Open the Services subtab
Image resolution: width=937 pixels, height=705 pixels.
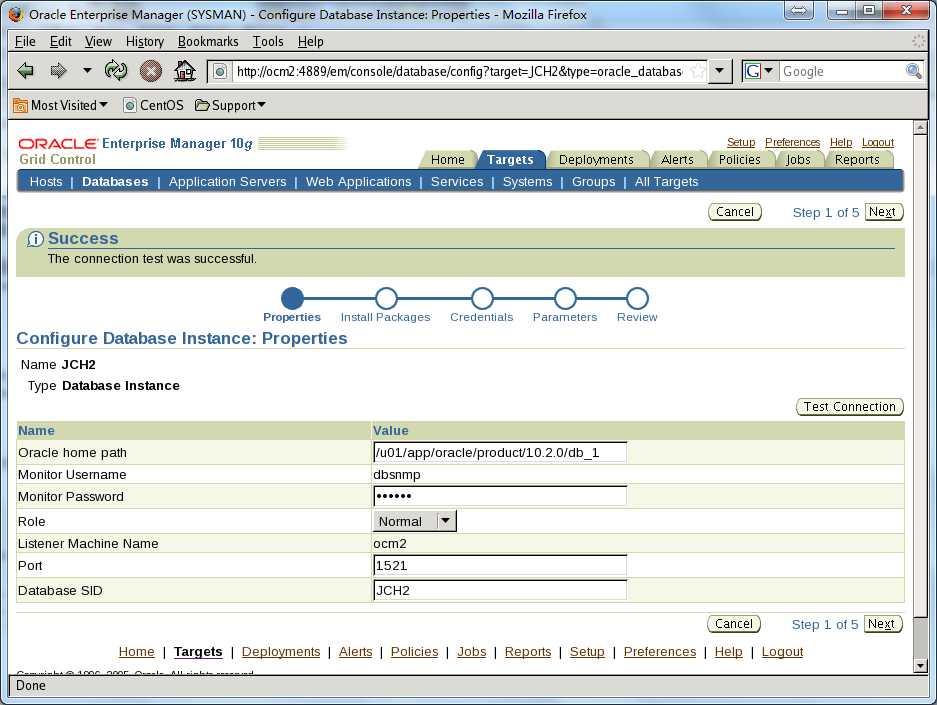tap(457, 182)
